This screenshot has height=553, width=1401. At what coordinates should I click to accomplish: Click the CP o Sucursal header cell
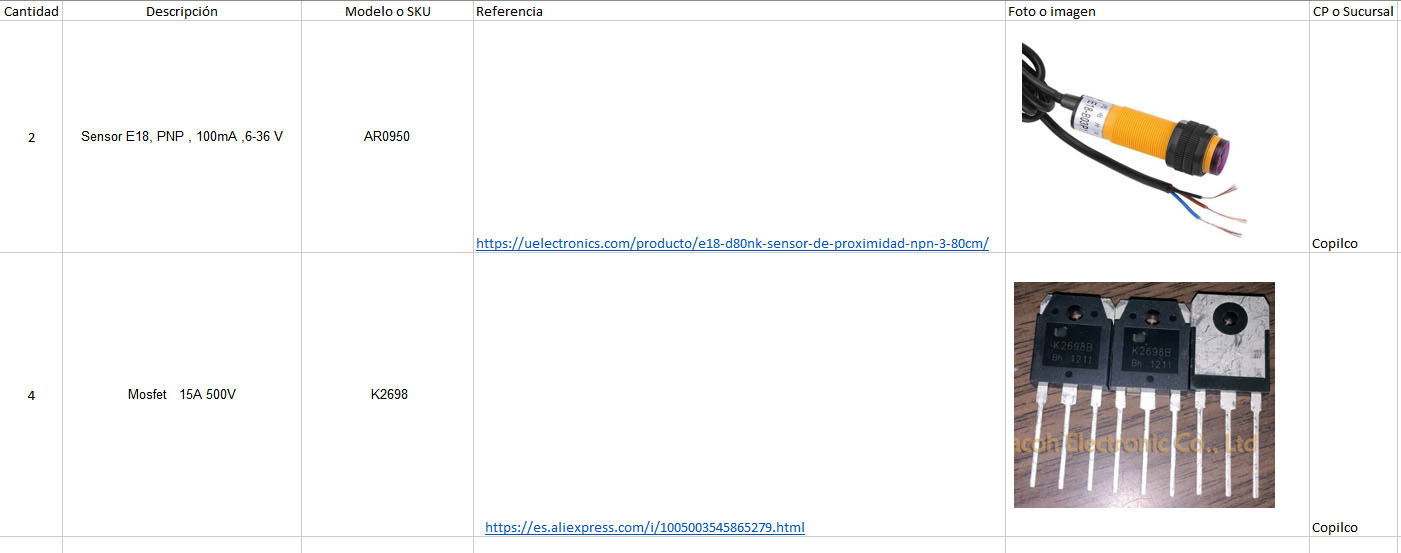tap(1352, 12)
